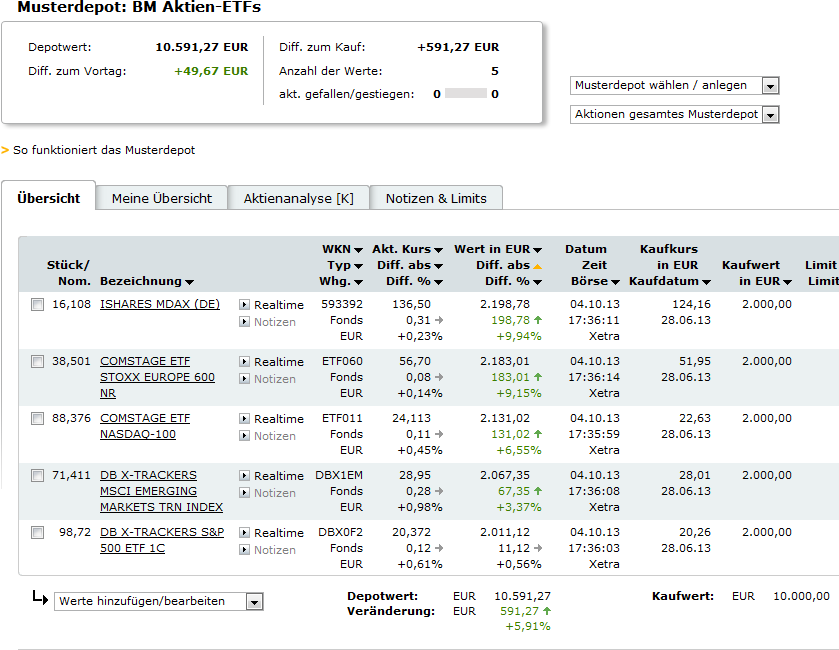This screenshot has width=839, height=650.
Task: Open DB X-TRACKERS S&P 500 ETF 1C link
Action: (162, 540)
